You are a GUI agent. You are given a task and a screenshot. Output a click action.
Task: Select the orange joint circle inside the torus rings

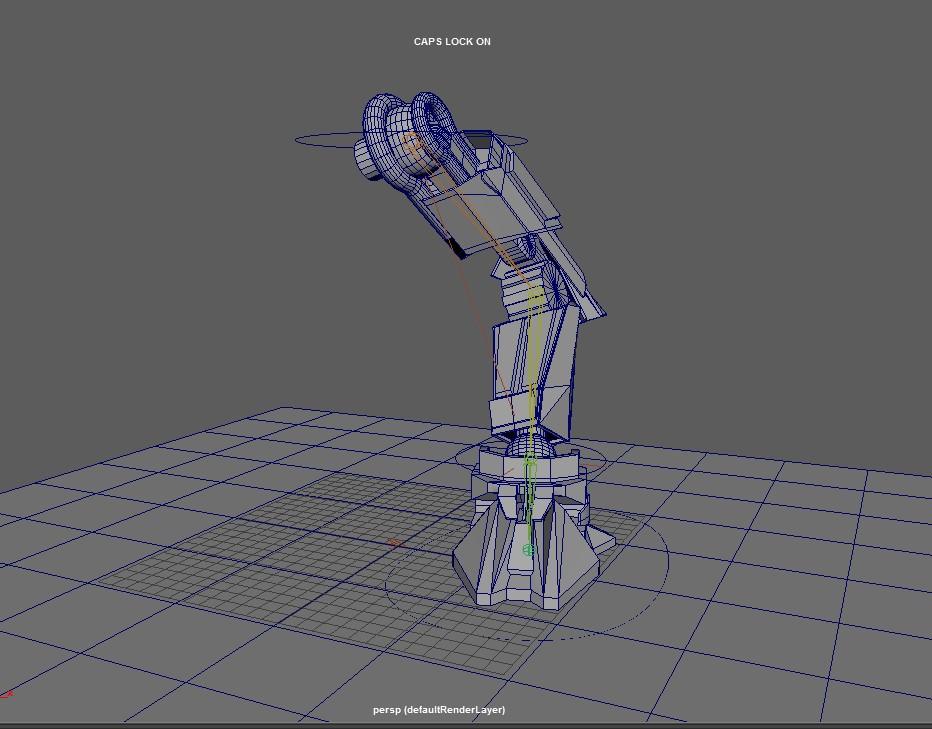pyautogui.click(x=410, y=142)
